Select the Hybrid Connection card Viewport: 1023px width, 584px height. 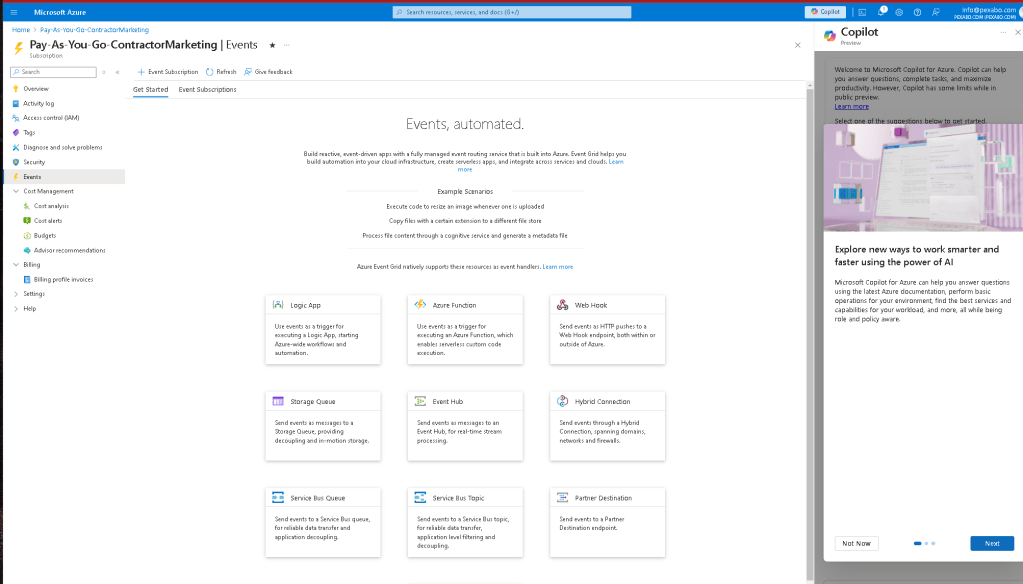point(607,426)
